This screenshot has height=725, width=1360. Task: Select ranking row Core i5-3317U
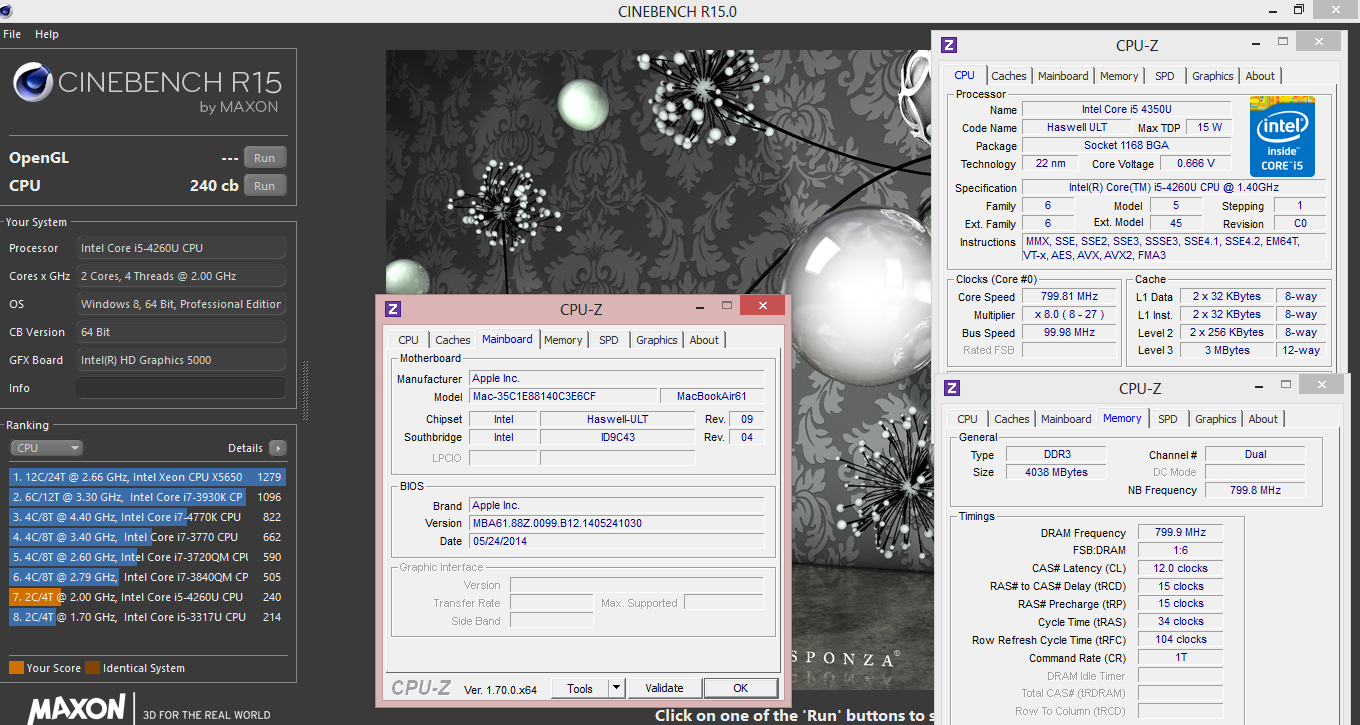(x=148, y=617)
